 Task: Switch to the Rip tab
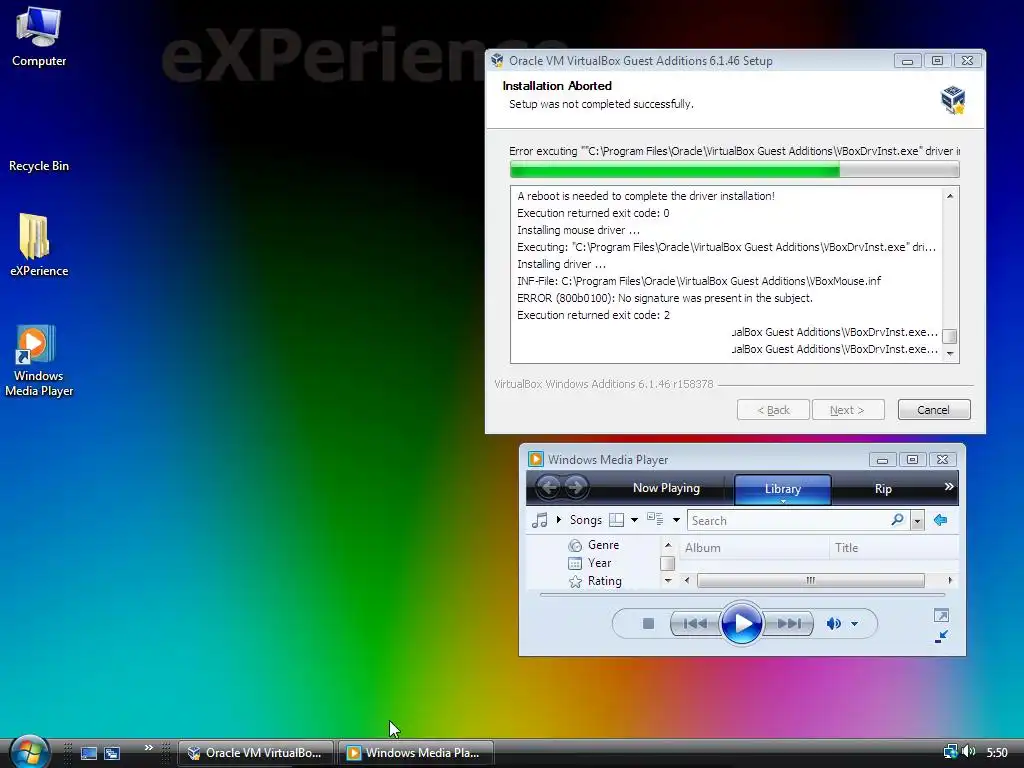tap(883, 489)
